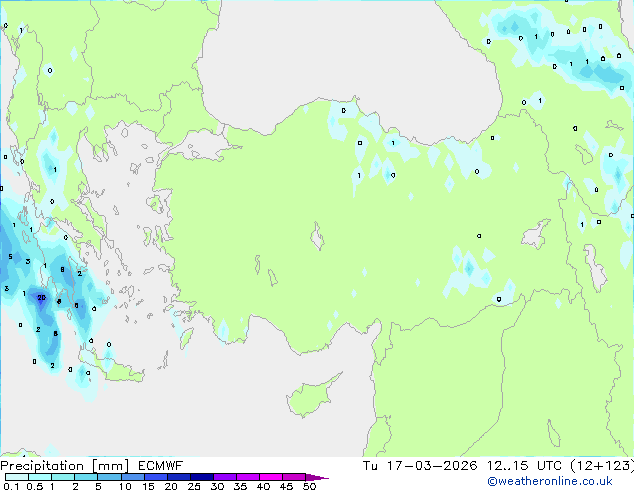Click the island of Cyprus on the map
Viewport: 634px width, 490px height.
point(311,396)
